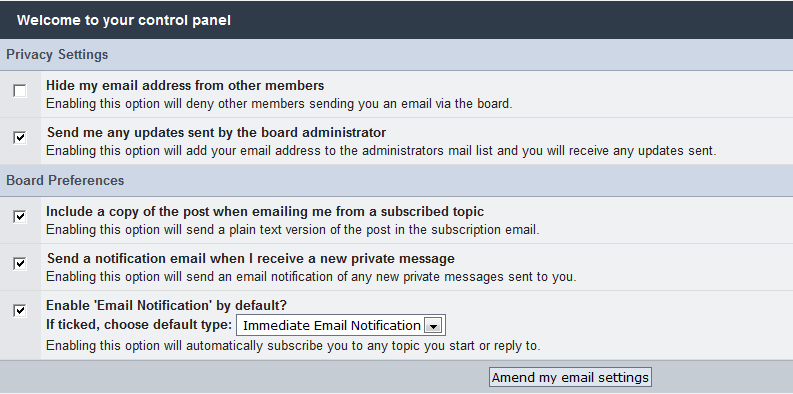Click the description about administrators mail list
This screenshot has width=793, height=394.
coord(381,151)
